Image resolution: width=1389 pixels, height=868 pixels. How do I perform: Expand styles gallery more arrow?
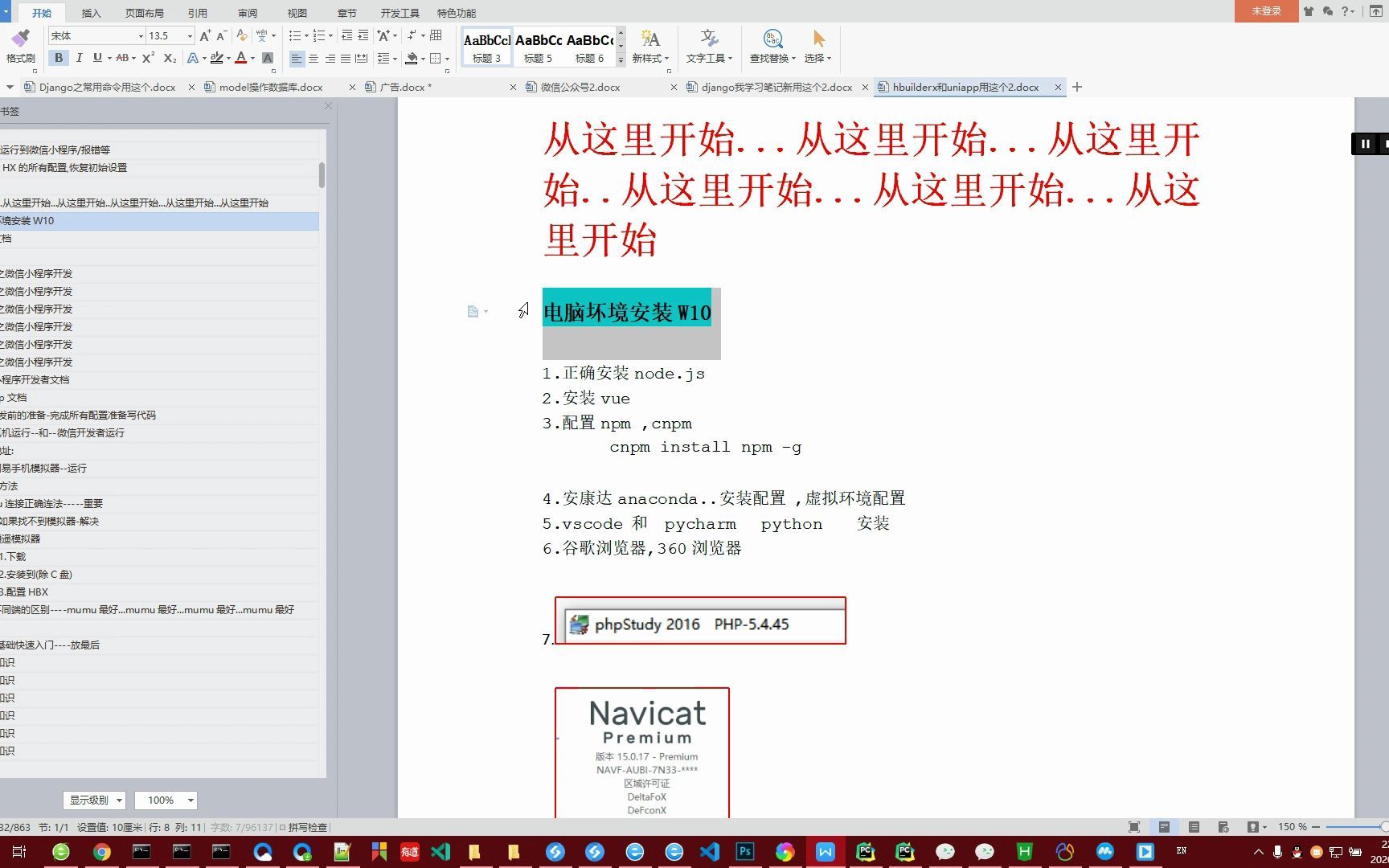coord(621,60)
